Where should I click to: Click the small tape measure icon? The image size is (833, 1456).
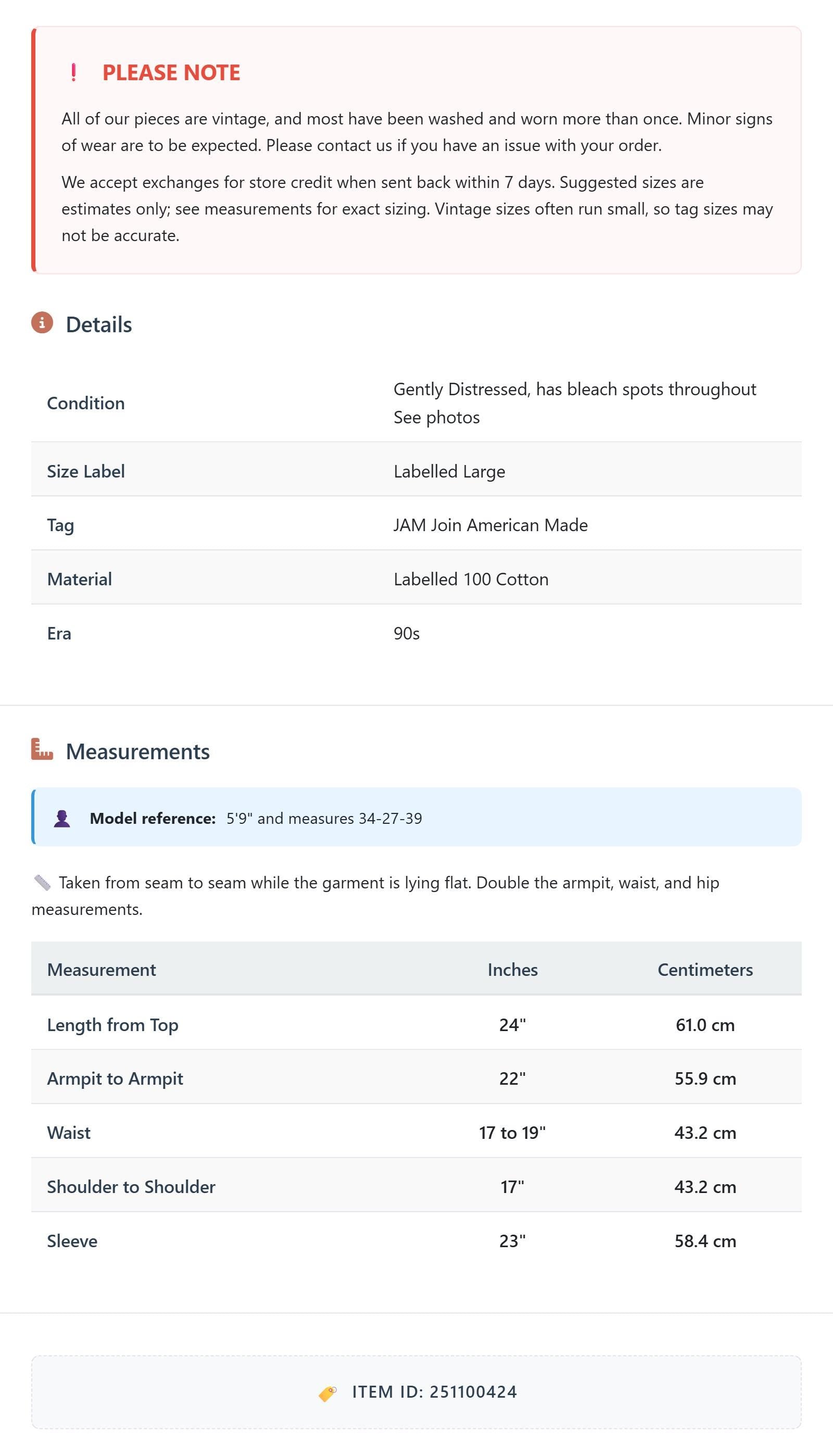point(42,883)
